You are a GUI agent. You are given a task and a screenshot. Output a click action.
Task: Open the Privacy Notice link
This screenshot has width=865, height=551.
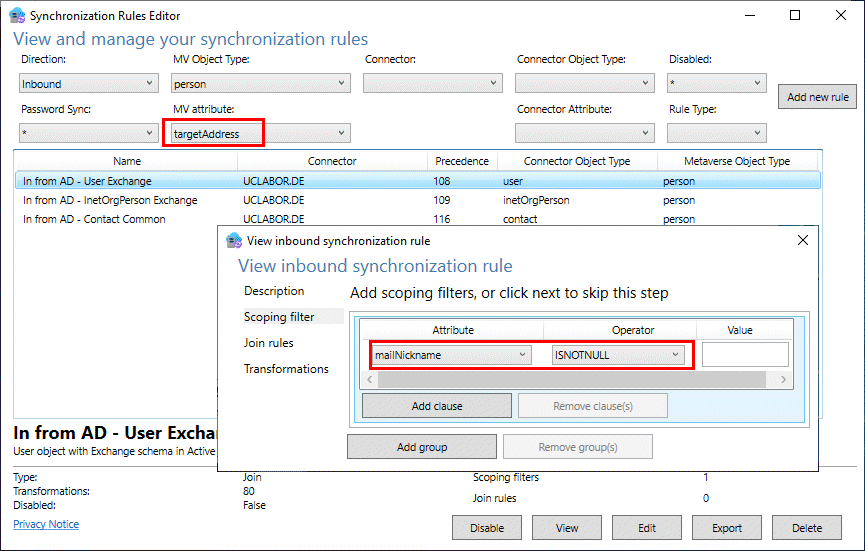(x=46, y=524)
